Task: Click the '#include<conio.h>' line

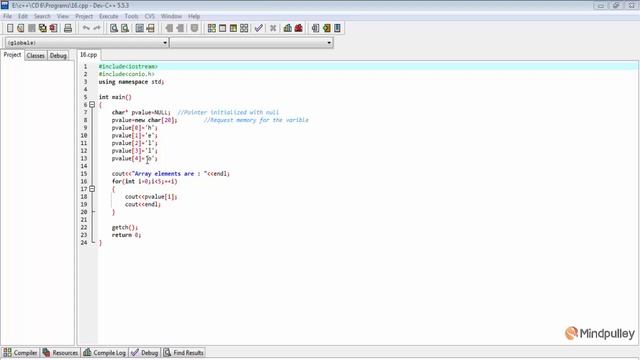Action: pyautogui.click(x=127, y=74)
